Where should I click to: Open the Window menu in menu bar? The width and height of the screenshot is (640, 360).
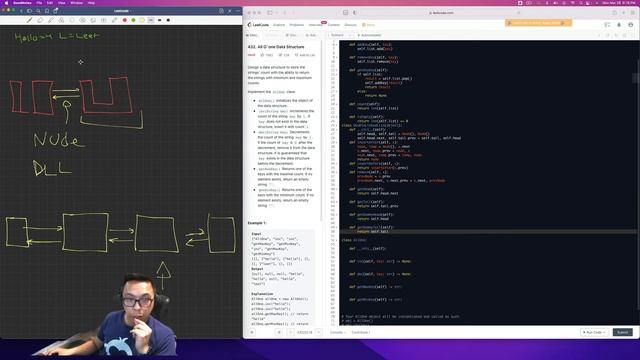pyautogui.click(x=76, y=3)
